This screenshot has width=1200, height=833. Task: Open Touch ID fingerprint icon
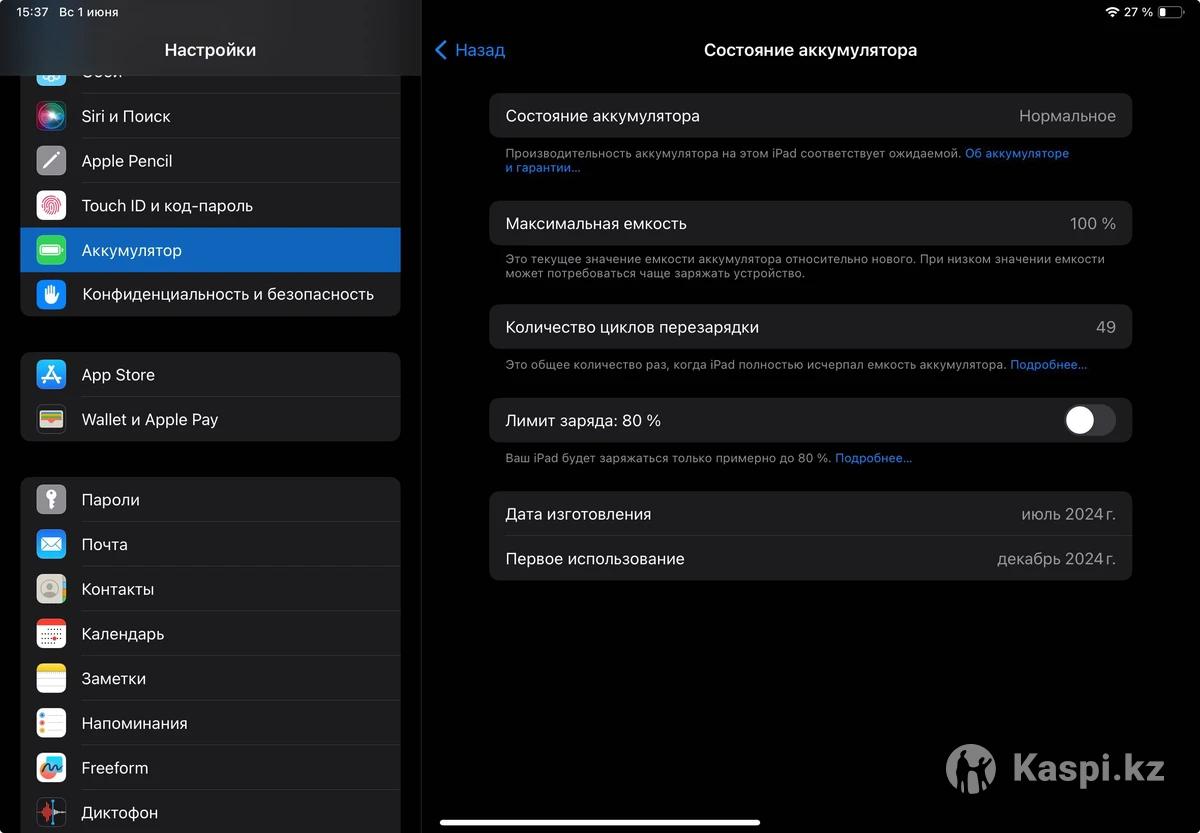pos(51,206)
